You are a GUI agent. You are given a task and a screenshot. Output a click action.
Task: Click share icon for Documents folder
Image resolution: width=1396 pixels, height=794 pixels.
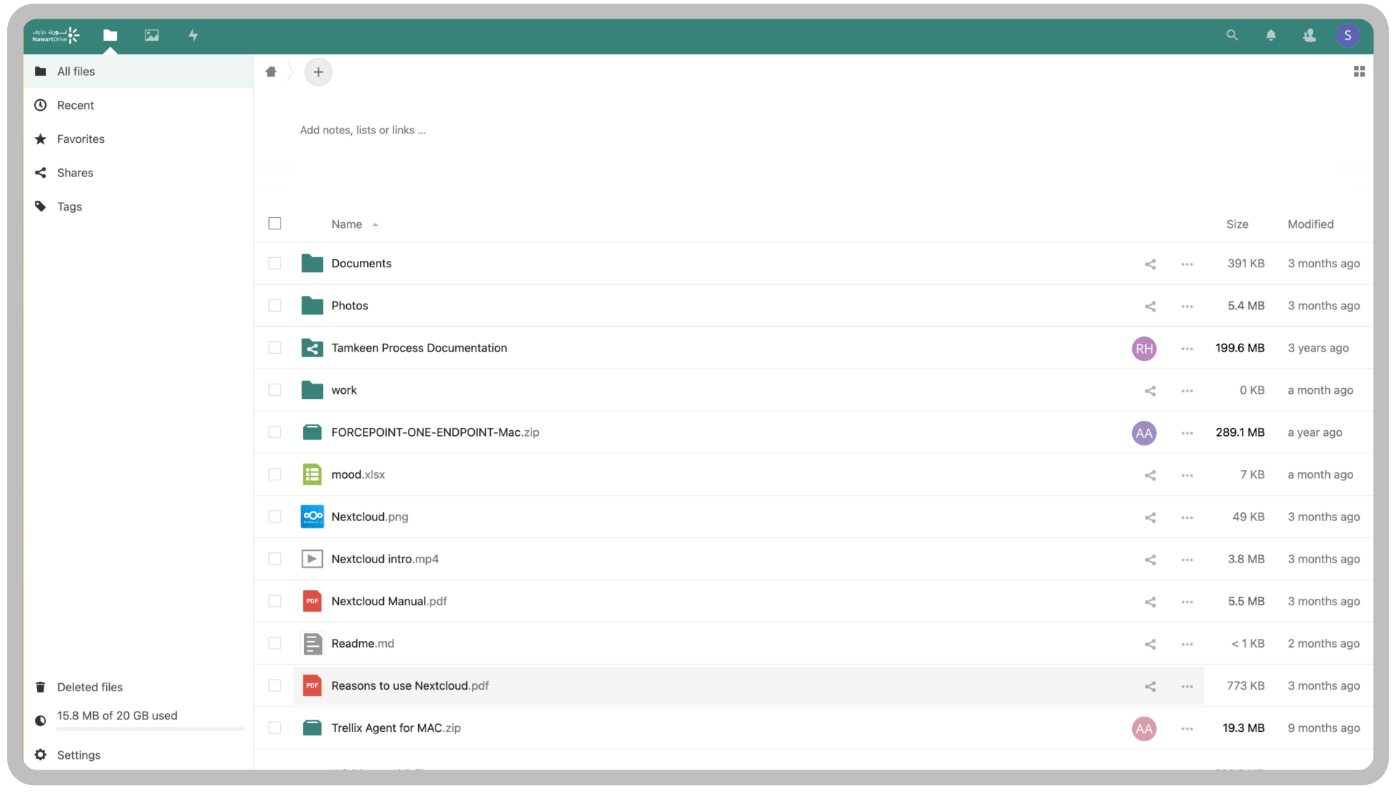[x=1150, y=264]
